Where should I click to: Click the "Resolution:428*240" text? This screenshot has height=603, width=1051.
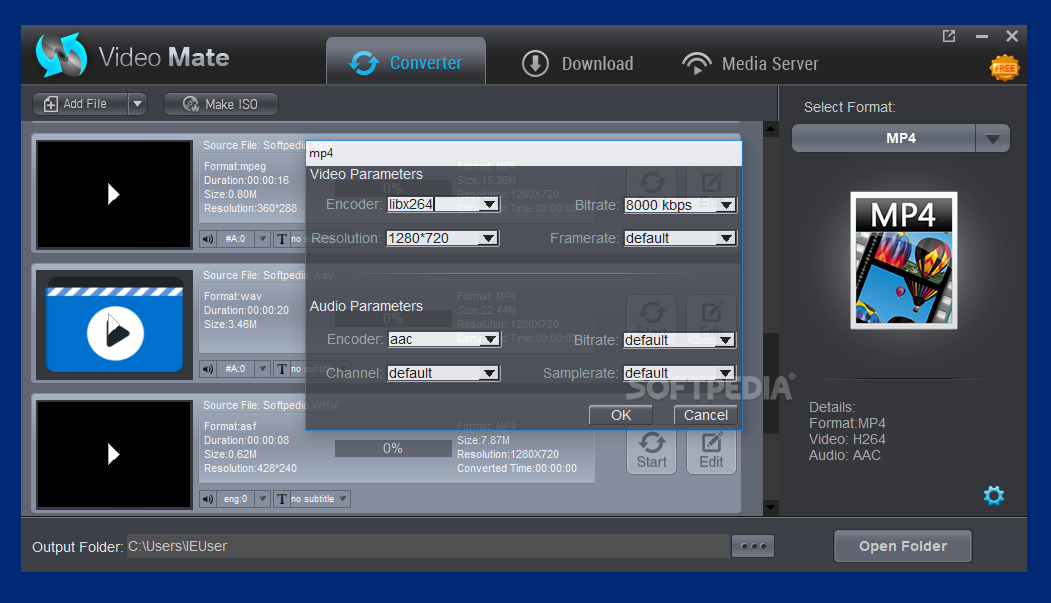[250, 468]
